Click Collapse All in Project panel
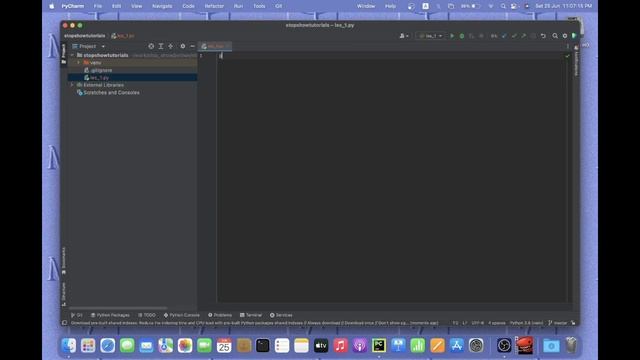 pos(171,46)
